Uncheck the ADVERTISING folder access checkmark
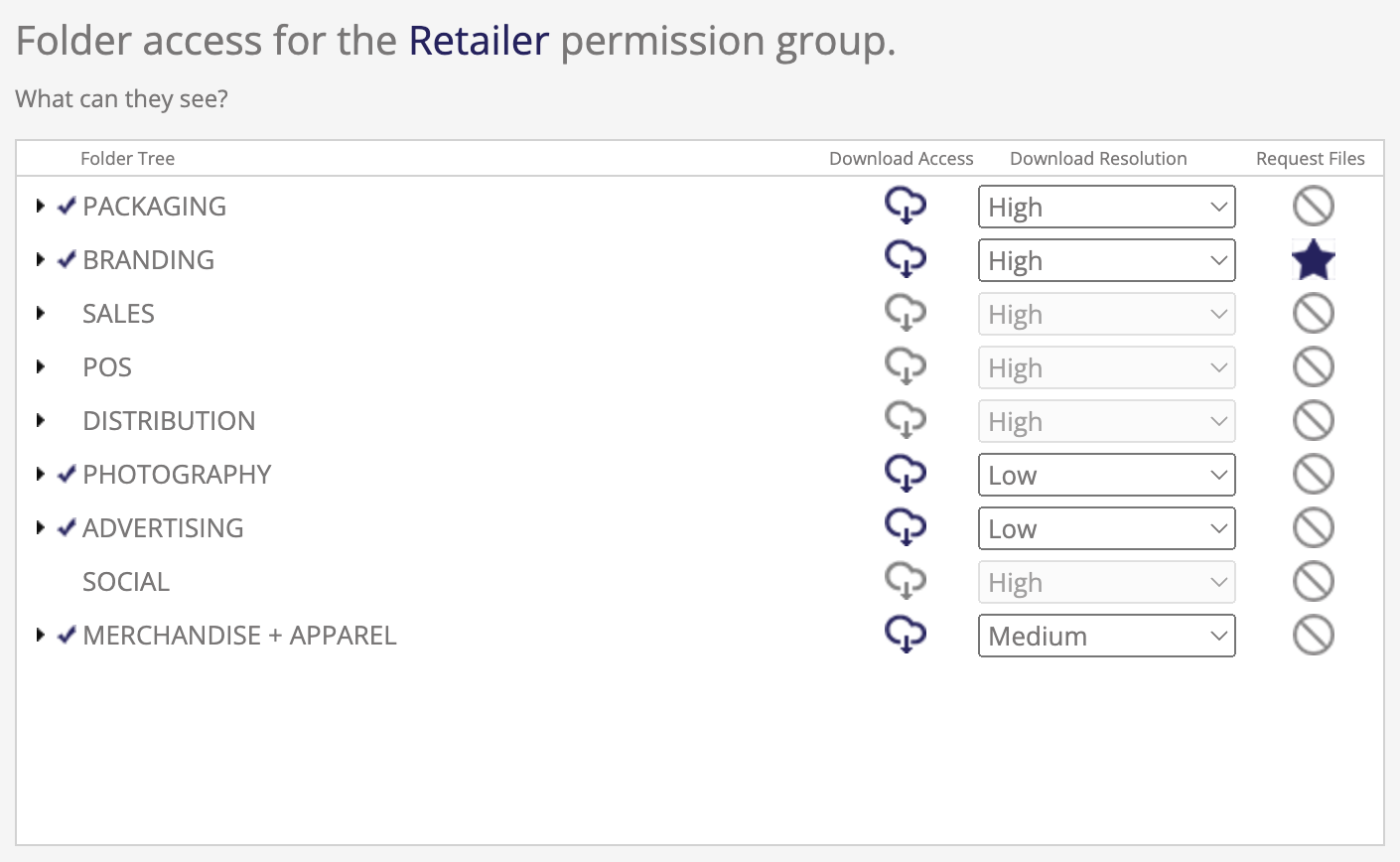 click(67, 528)
